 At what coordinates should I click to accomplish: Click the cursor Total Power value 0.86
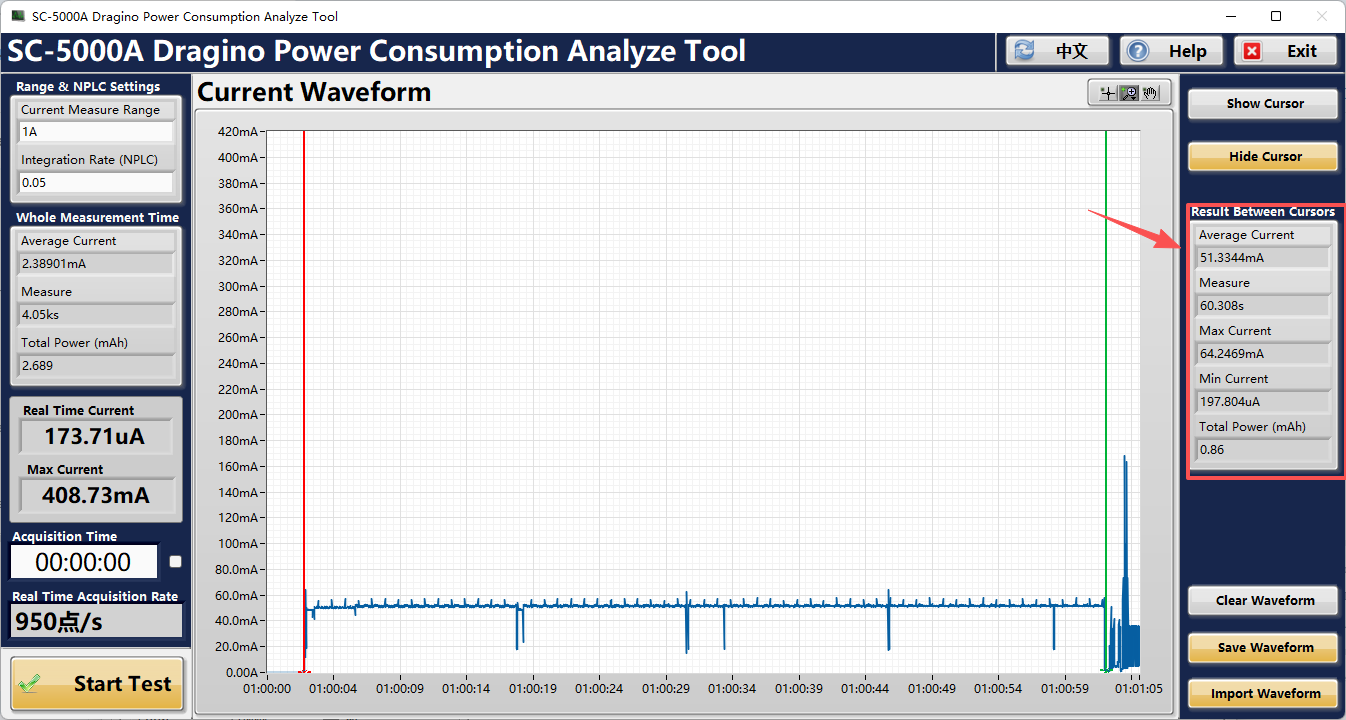[x=1263, y=450]
